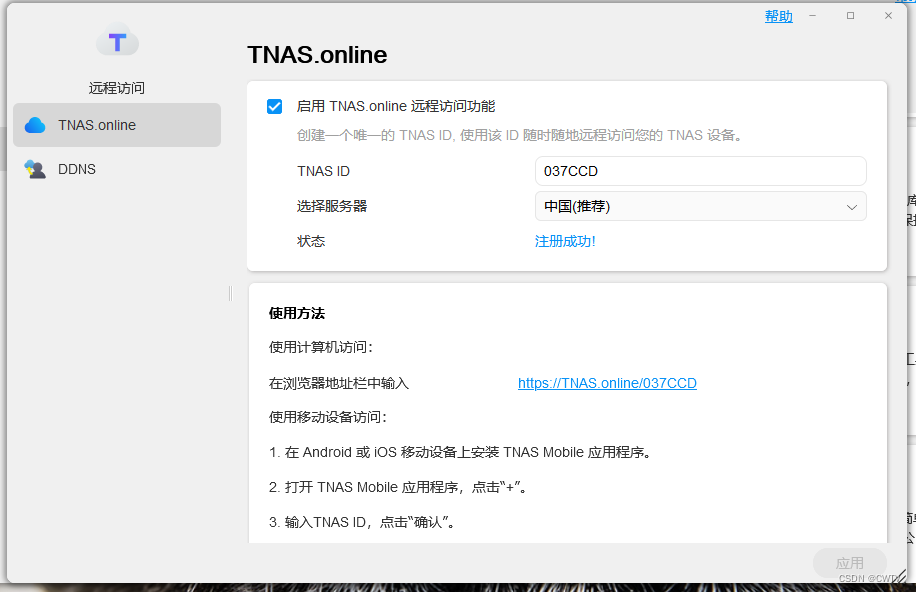Click the remote access cloud T icon
Image resolution: width=916 pixels, height=592 pixels.
point(117,41)
